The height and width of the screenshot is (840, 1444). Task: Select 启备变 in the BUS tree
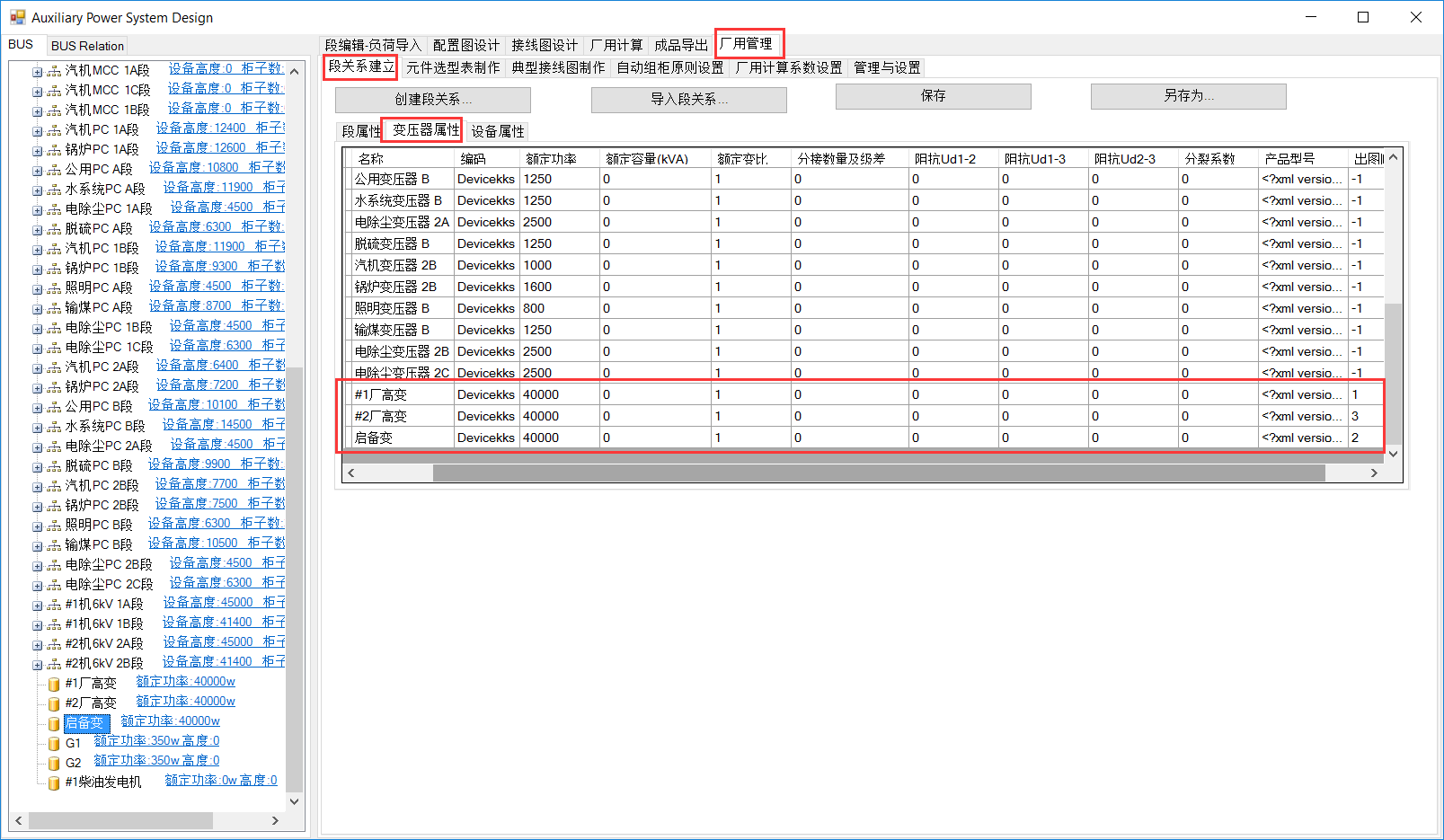(86, 723)
